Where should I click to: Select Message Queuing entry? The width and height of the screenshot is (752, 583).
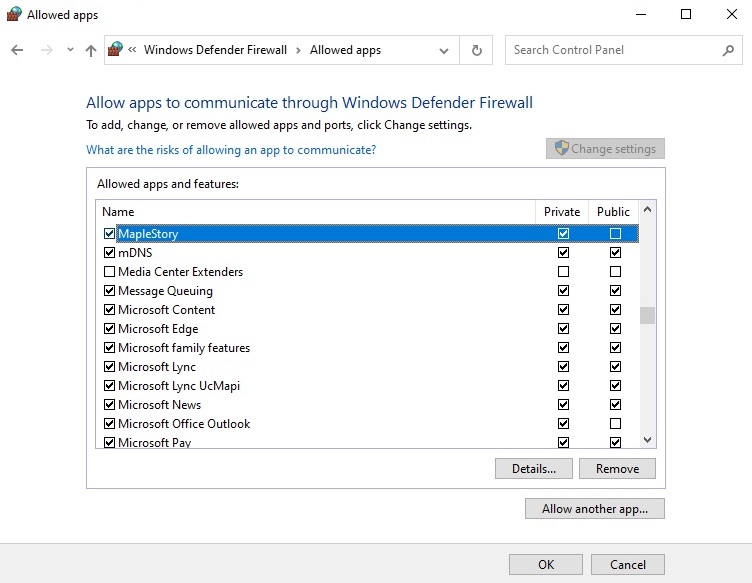coord(165,291)
